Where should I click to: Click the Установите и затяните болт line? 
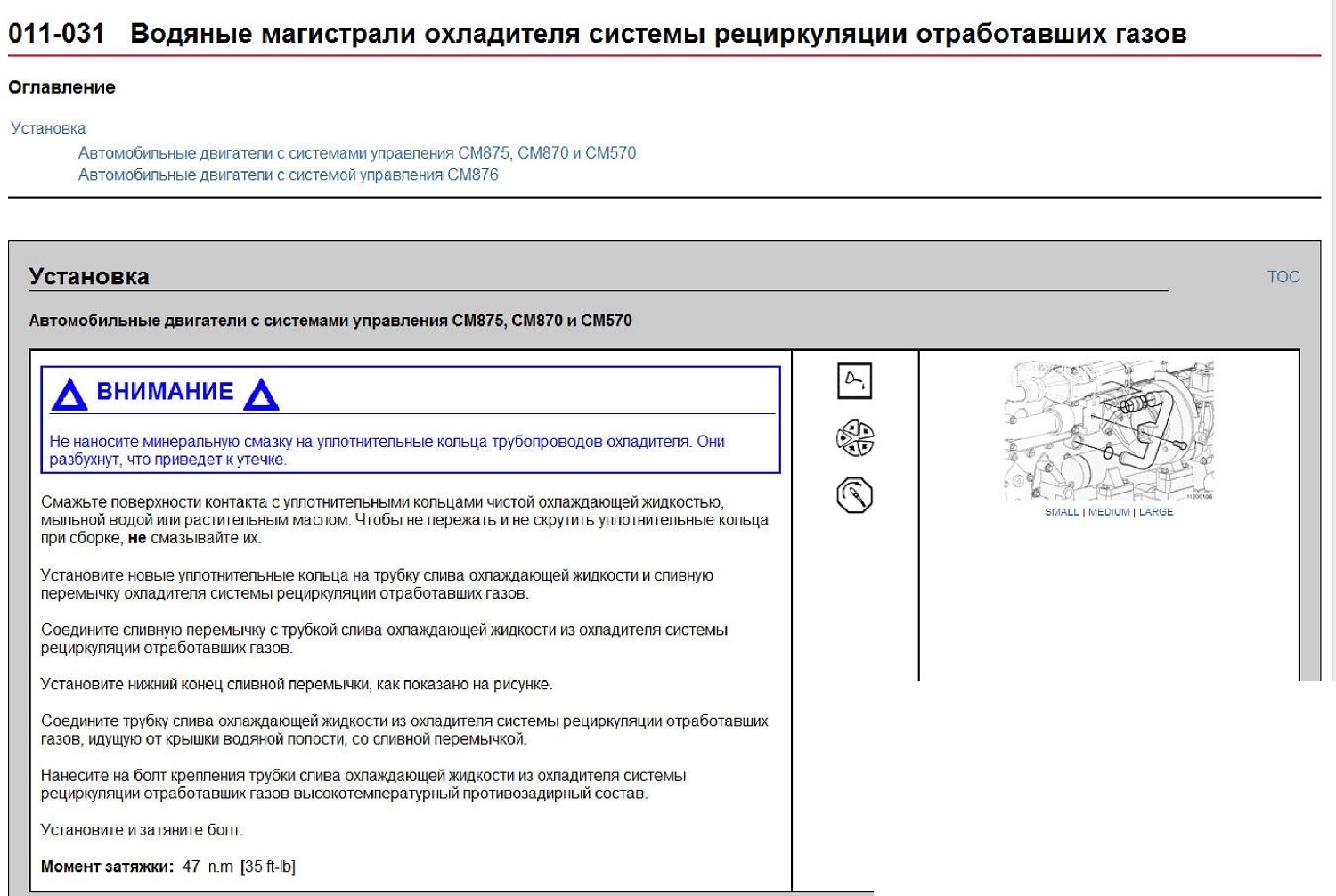pyautogui.click(x=143, y=830)
